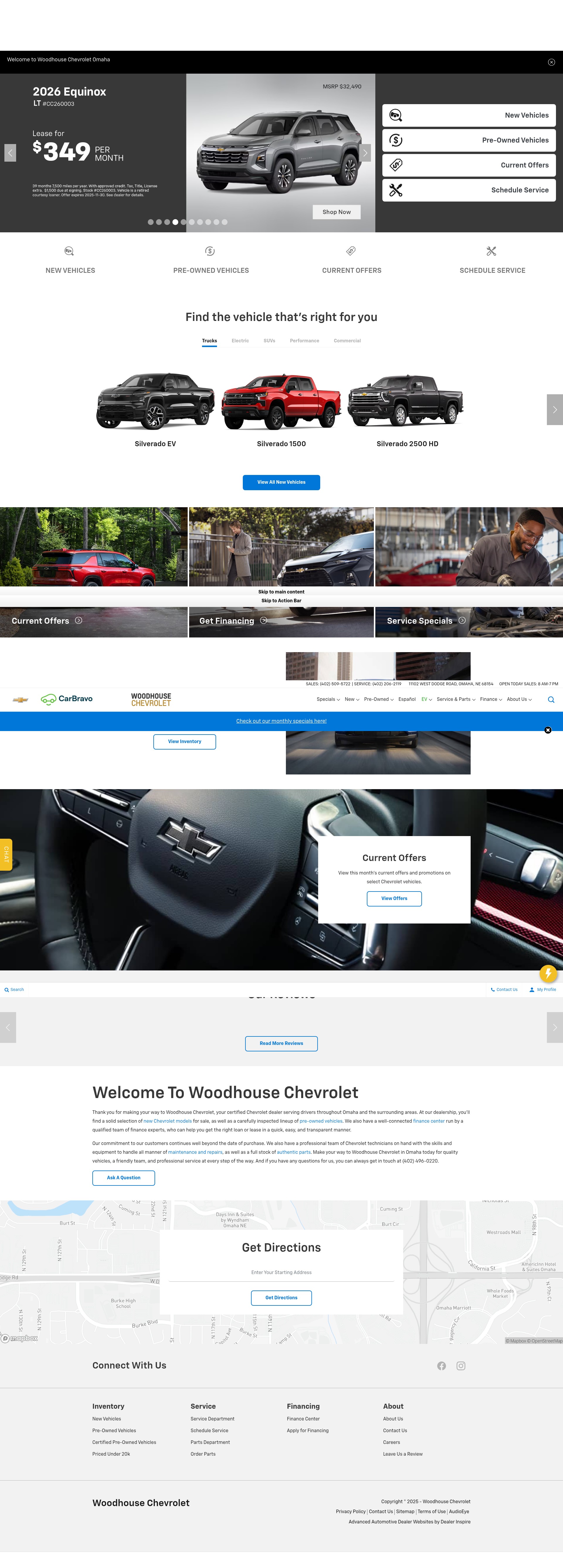
Task: Open the Instagram page icon
Action: [461, 1366]
